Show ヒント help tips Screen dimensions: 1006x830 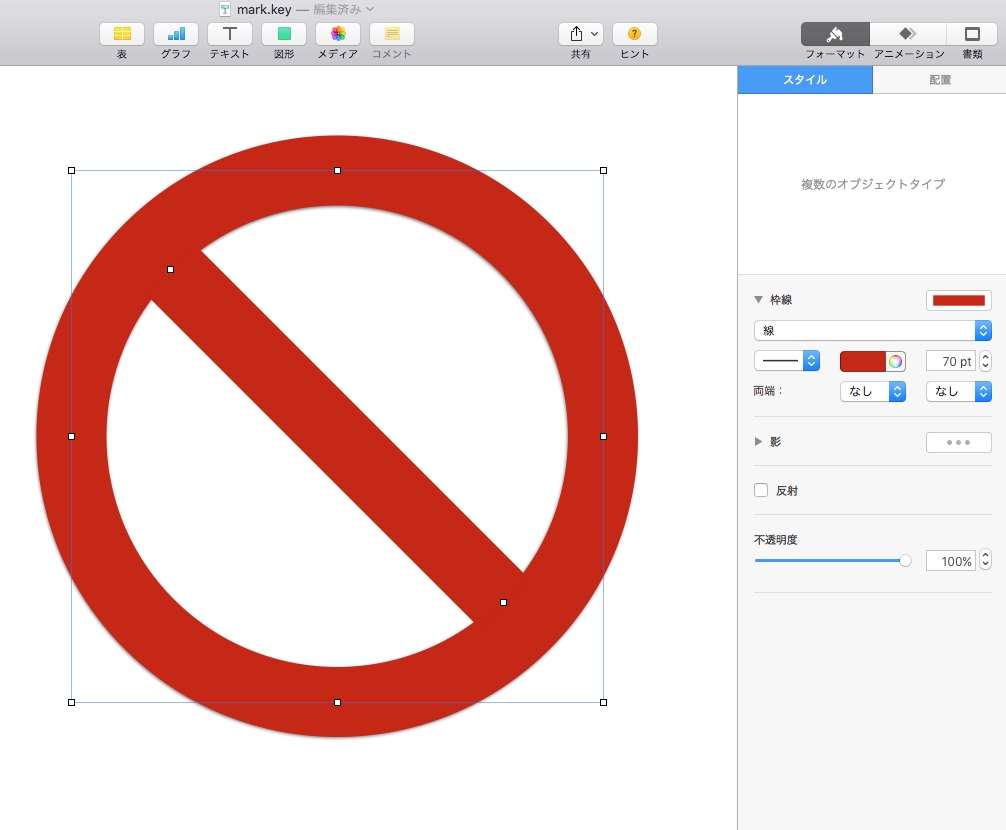[x=635, y=34]
